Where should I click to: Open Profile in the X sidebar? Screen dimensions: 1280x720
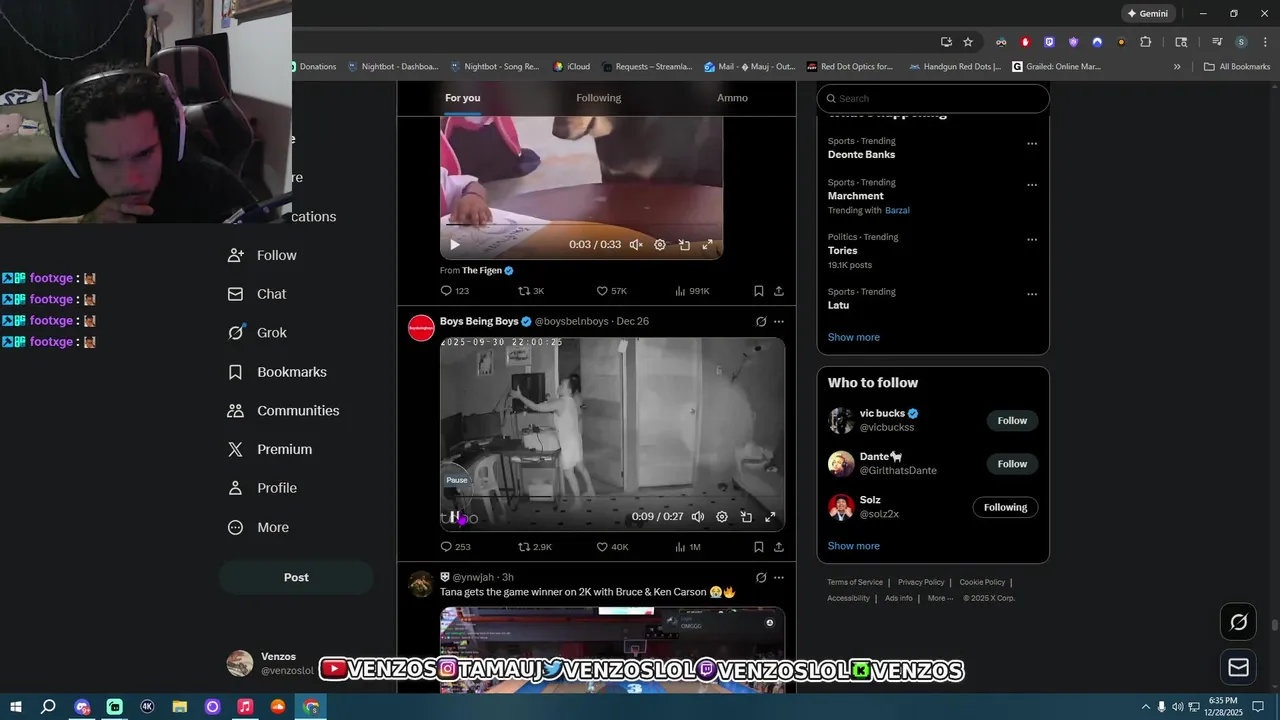tap(263, 488)
